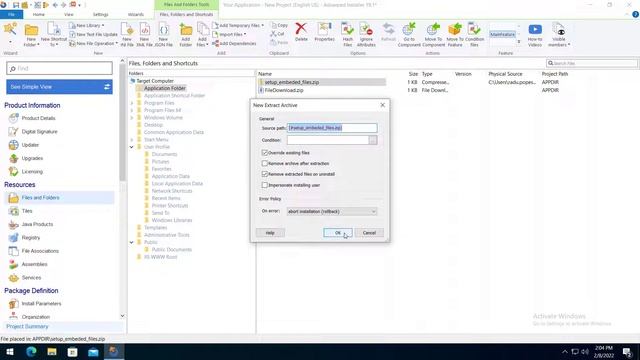The image size is (640, 360).
Task: Enable Remove archive after extraction
Action: pos(264,163)
